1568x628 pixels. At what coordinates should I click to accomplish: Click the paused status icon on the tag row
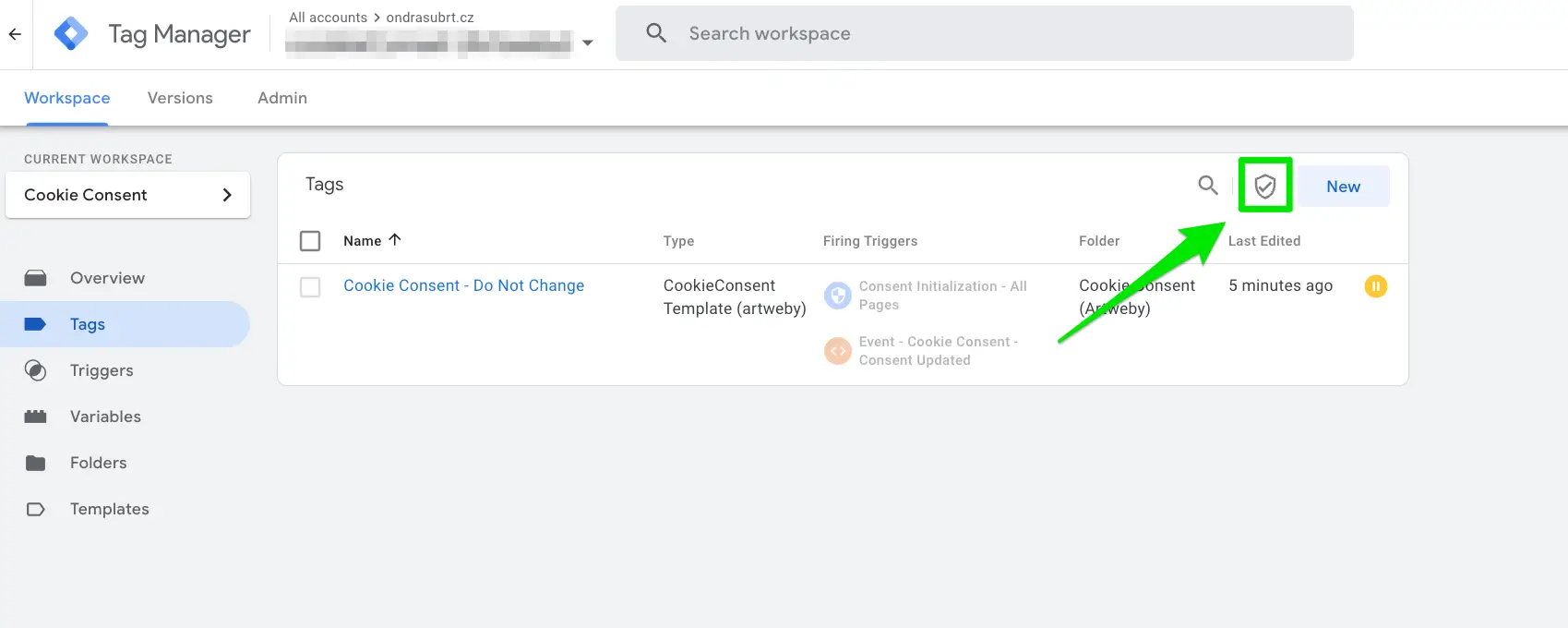point(1375,286)
